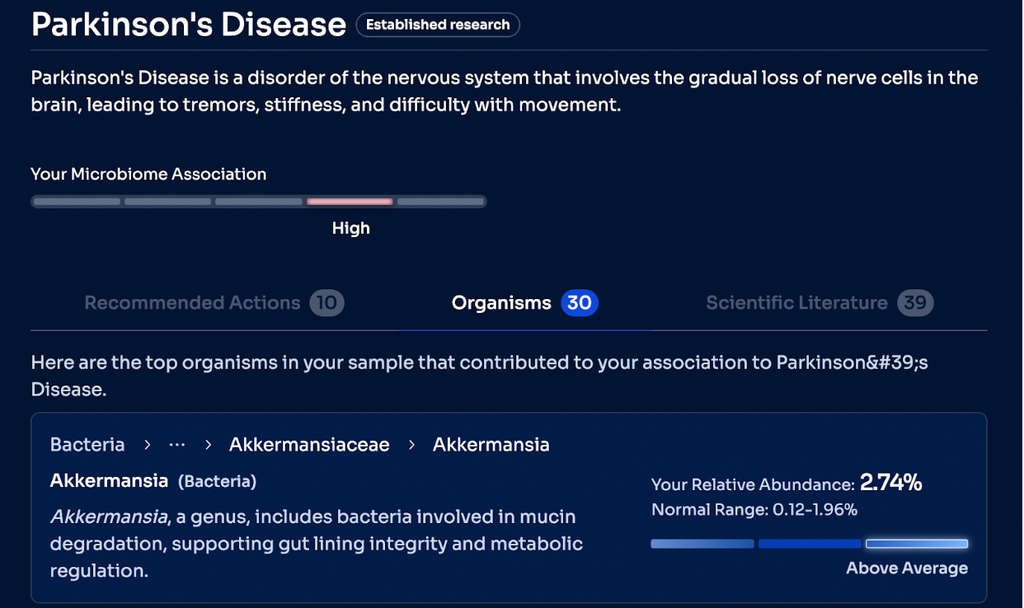The width and height of the screenshot is (1024, 608).
Task: Click the 10 count badge beside Recommended Actions
Action: (x=326, y=303)
